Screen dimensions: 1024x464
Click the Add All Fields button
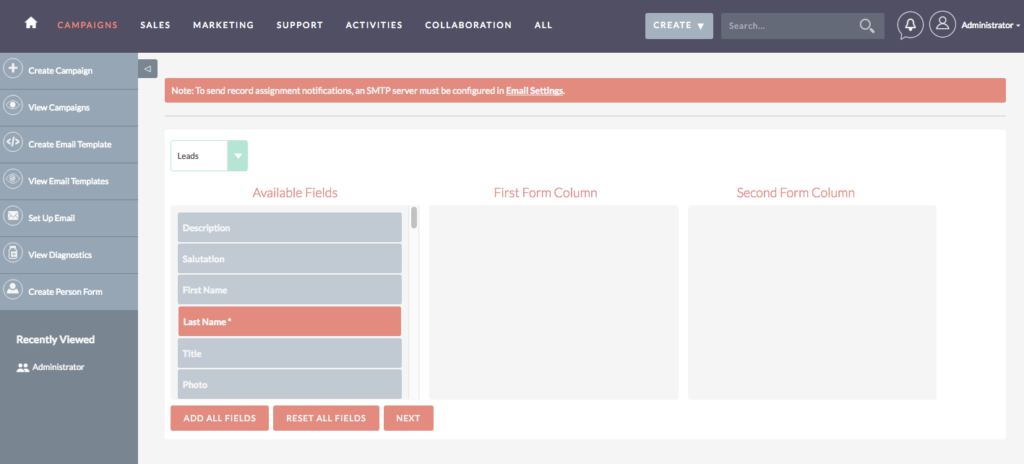pyautogui.click(x=219, y=418)
